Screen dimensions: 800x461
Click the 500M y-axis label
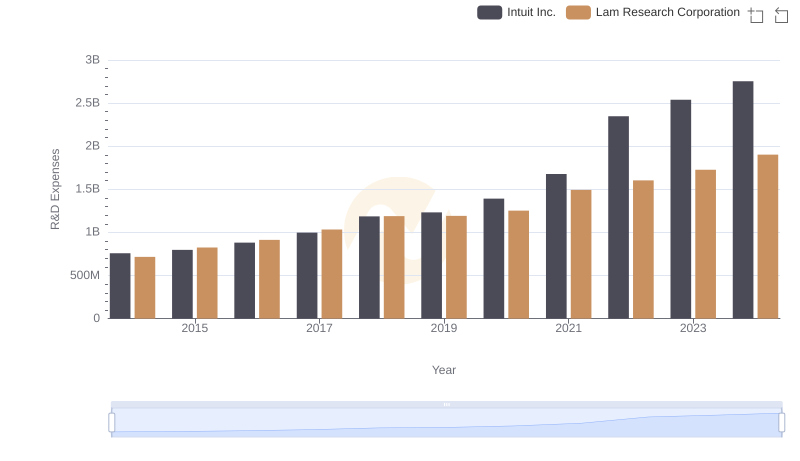point(85,275)
